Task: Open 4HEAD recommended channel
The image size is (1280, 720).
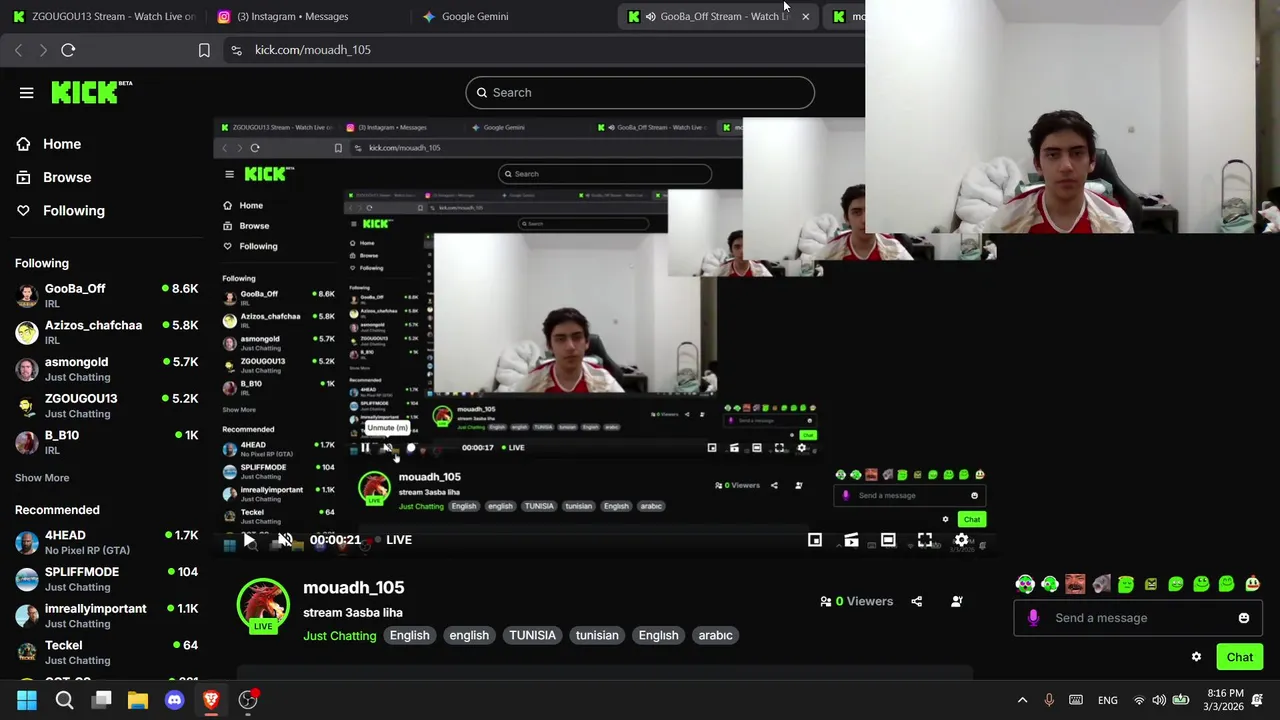Action: [x=106, y=542]
